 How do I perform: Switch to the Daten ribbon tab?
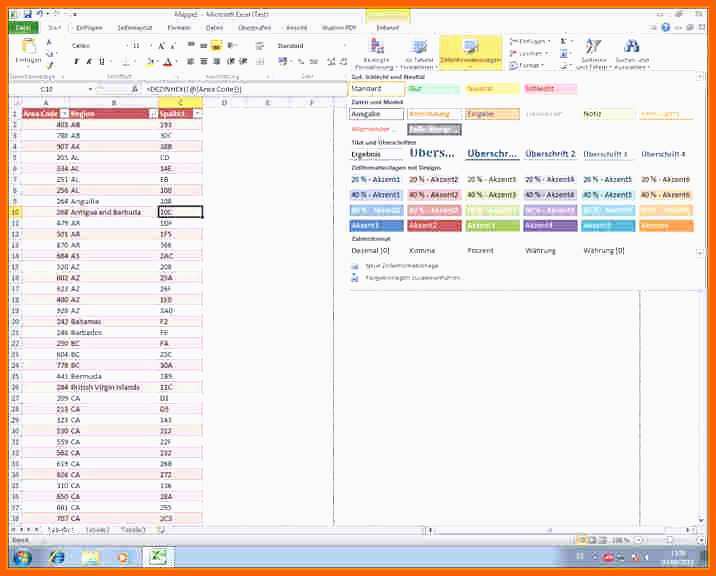click(214, 28)
